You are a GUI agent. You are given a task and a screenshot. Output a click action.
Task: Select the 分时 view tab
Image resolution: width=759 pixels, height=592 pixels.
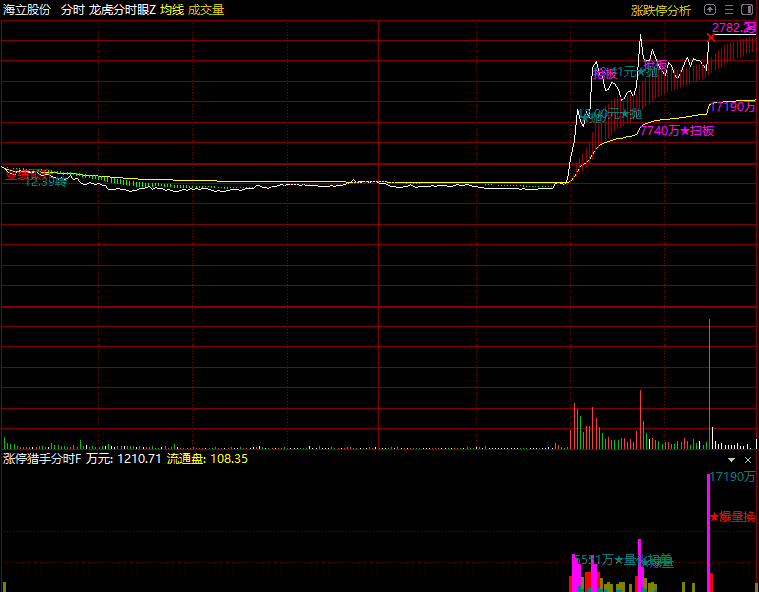[x=72, y=10]
